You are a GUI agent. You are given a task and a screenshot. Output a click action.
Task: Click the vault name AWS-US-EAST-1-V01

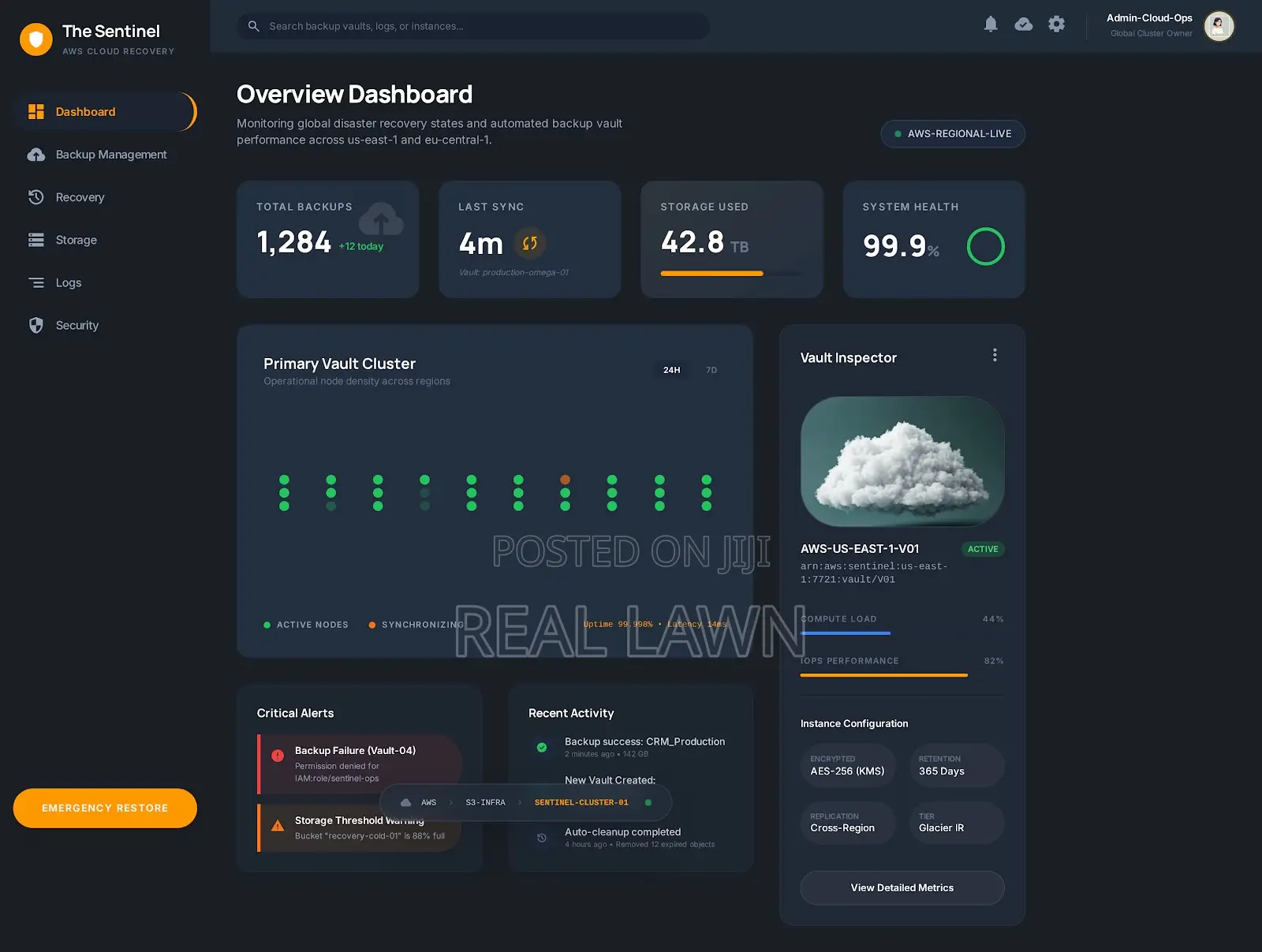(x=860, y=549)
